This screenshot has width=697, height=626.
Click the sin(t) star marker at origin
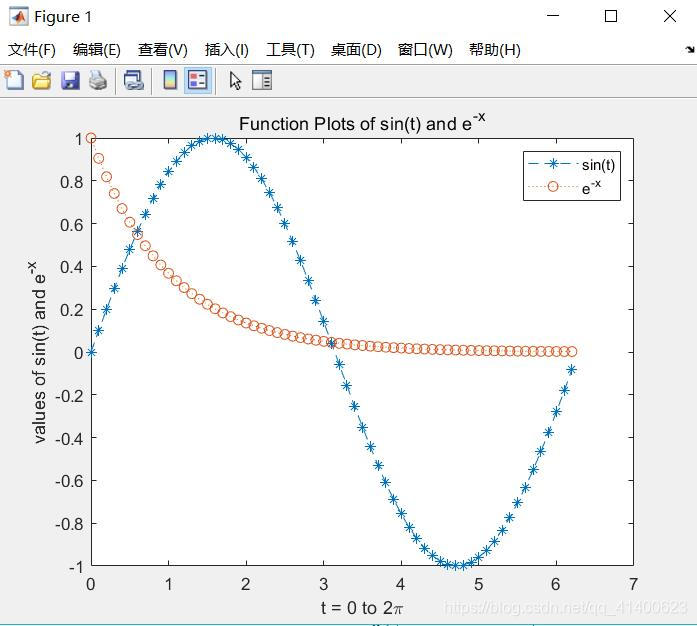coord(91,353)
